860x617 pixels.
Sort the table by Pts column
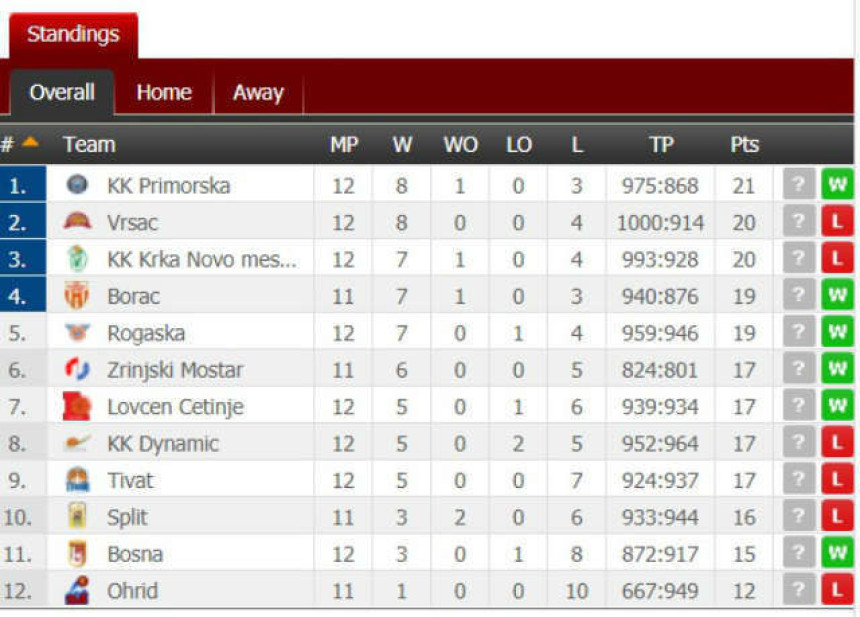point(744,144)
